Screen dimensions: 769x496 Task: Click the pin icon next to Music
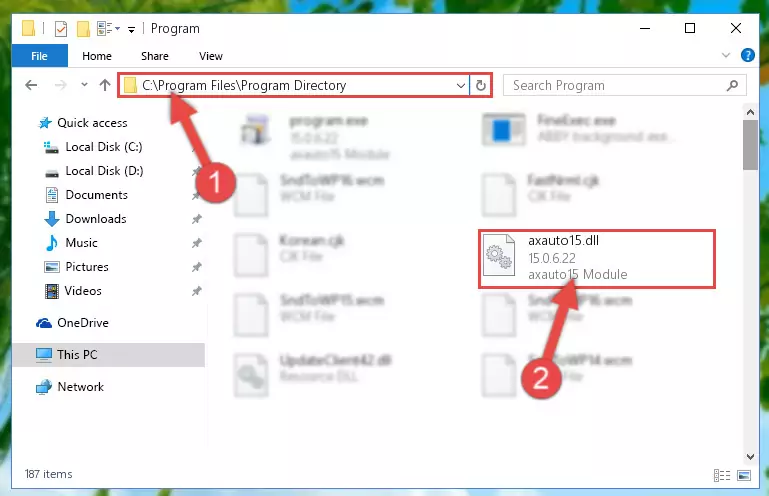[197, 243]
